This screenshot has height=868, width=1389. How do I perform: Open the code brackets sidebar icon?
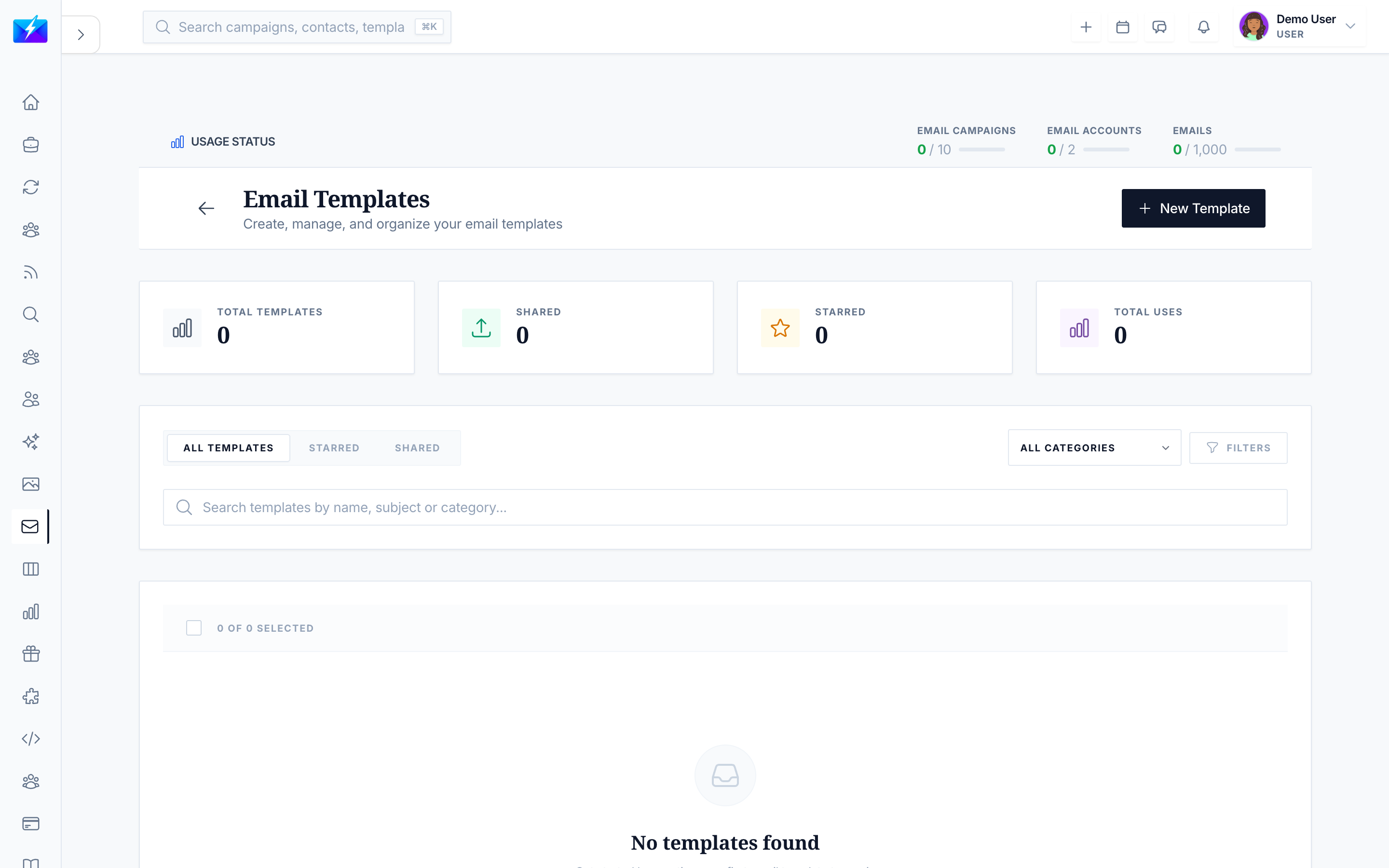pos(30,739)
